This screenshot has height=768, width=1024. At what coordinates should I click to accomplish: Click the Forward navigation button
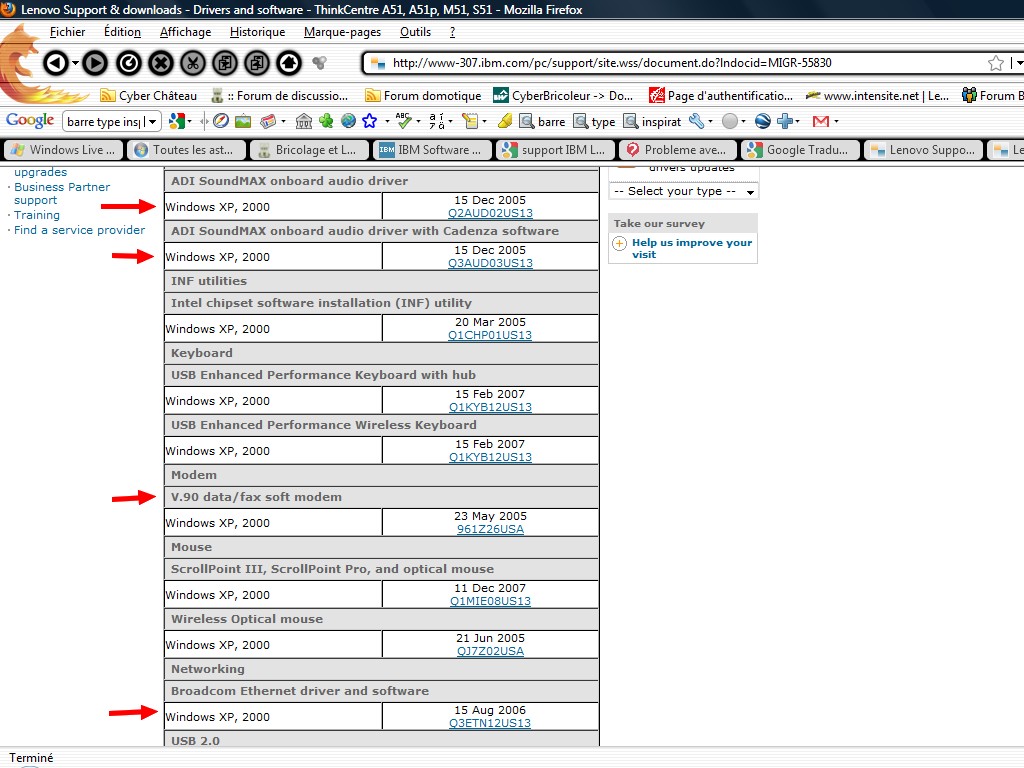click(95, 63)
